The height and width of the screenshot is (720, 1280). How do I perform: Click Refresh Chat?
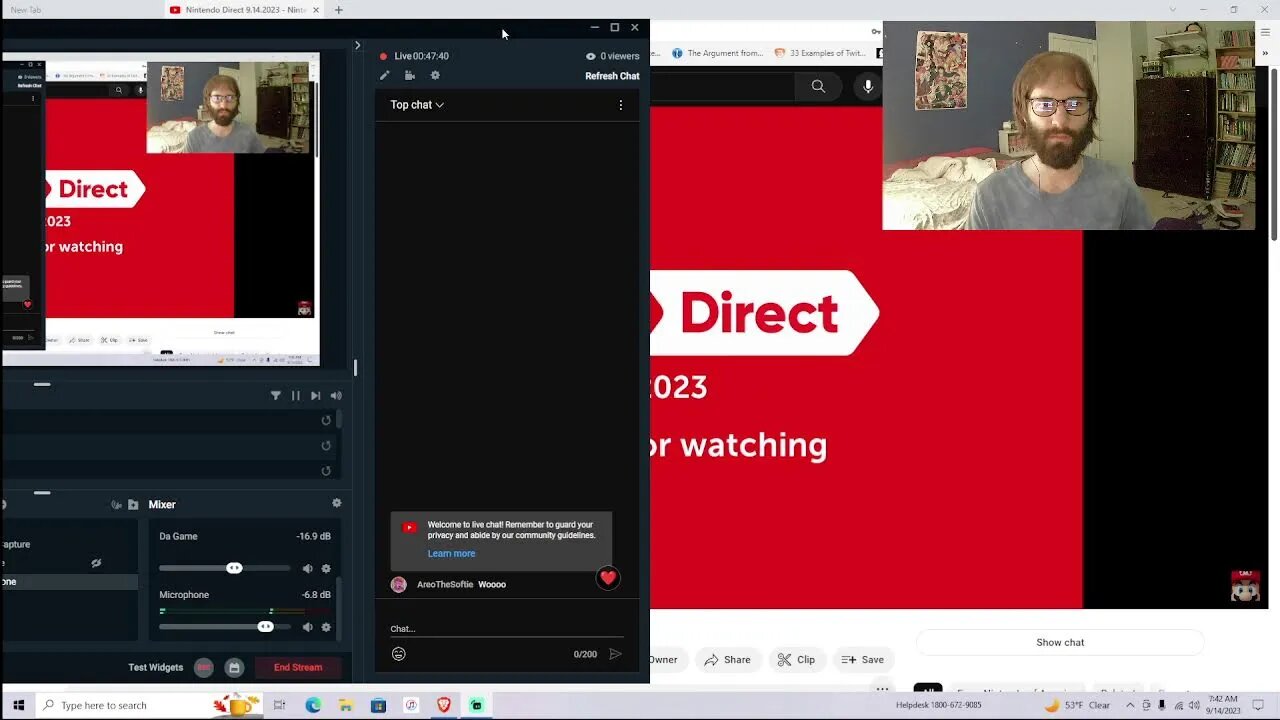pos(612,76)
